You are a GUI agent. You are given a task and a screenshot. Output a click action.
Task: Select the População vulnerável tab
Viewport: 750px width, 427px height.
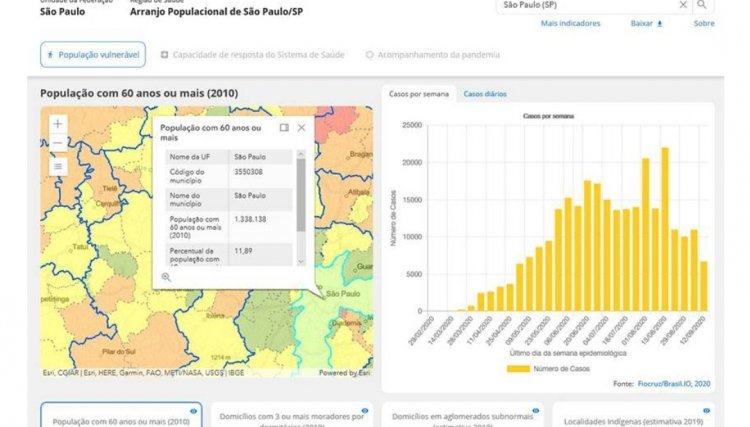click(x=93, y=55)
